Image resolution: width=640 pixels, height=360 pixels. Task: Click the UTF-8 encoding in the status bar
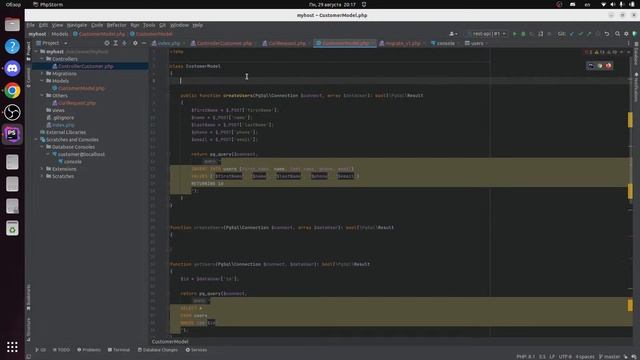click(x=565, y=357)
